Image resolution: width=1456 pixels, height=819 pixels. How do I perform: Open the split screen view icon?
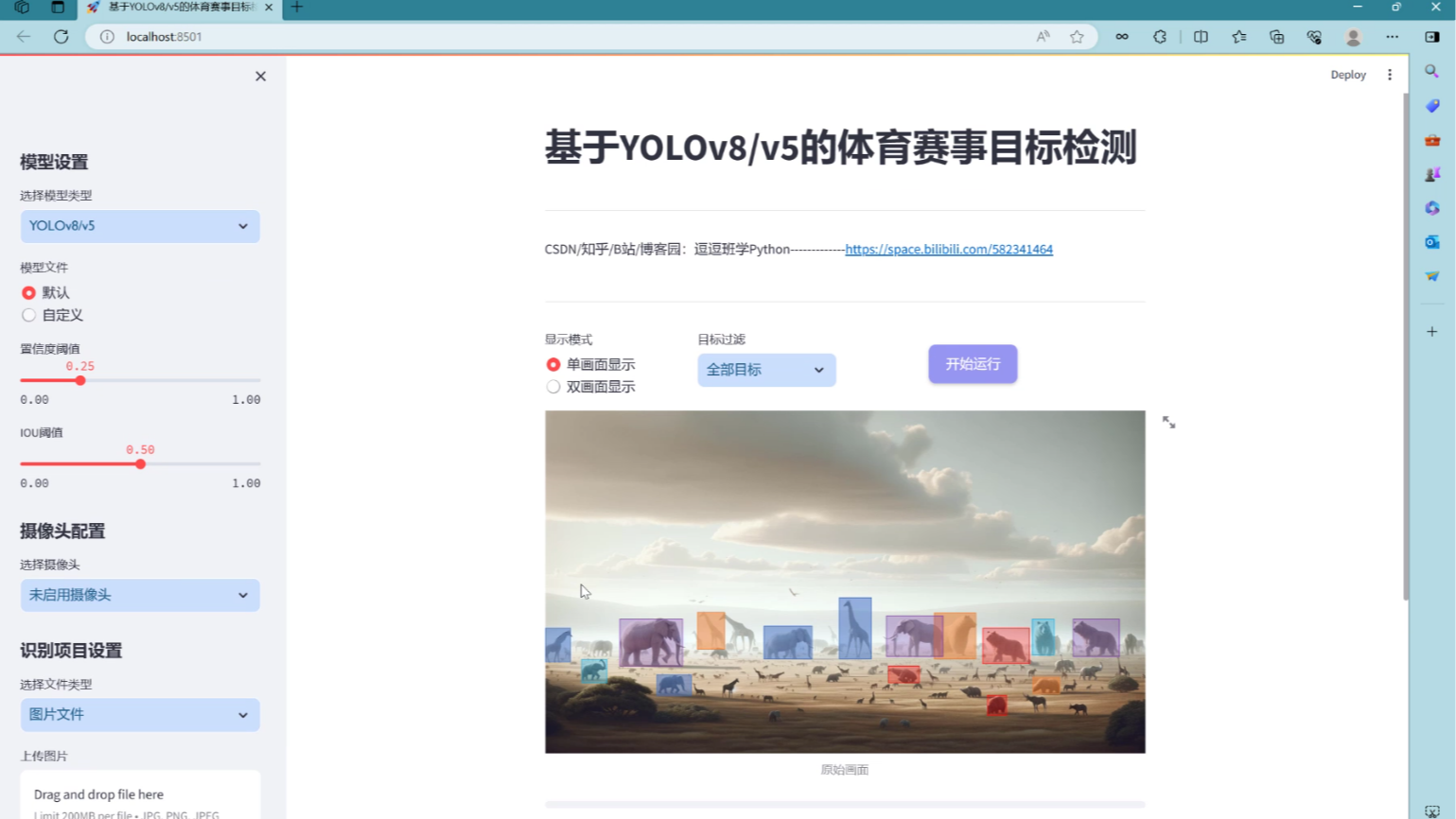[x=1201, y=37]
